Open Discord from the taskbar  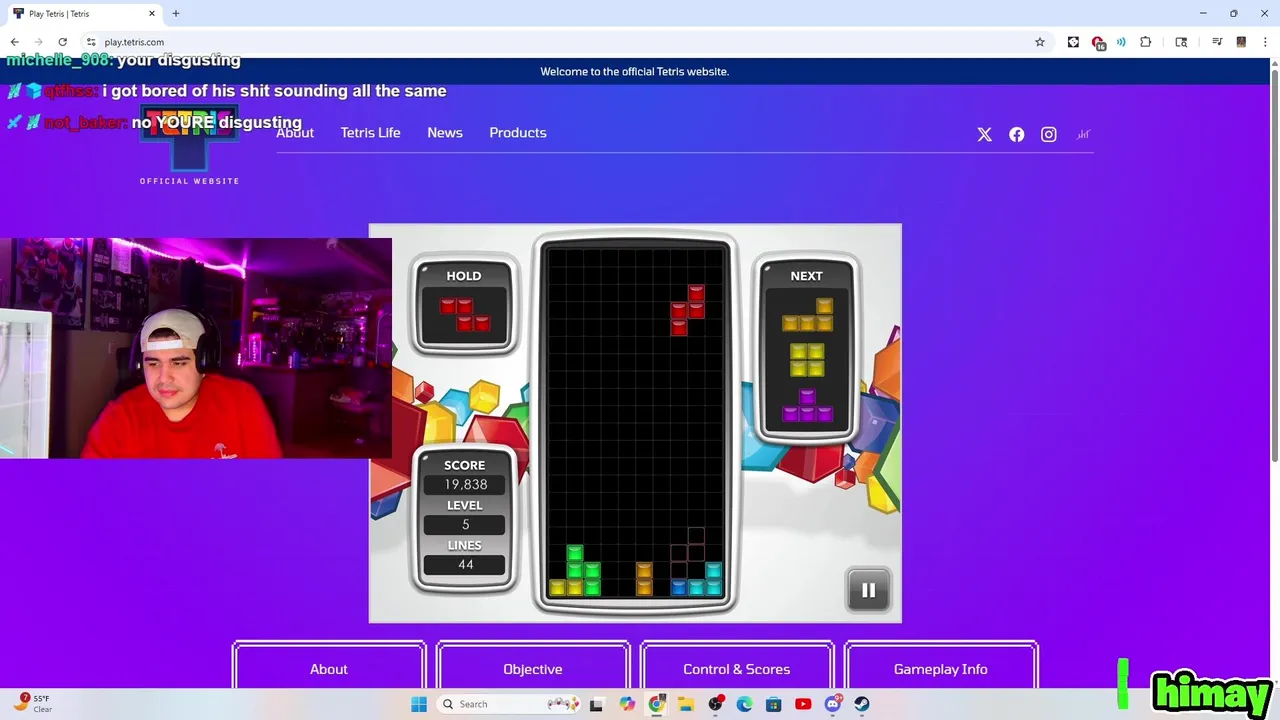coord(833,704)
